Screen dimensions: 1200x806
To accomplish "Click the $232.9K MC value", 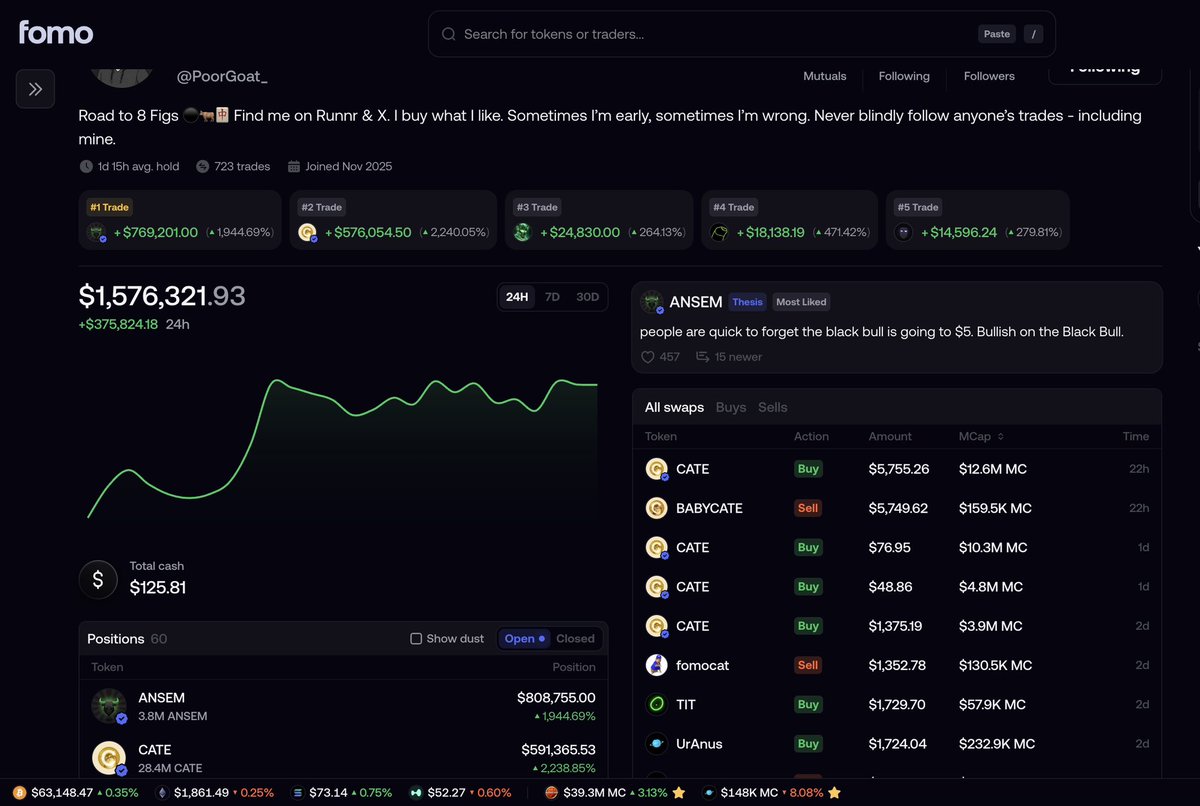I will tap(997, 743).
